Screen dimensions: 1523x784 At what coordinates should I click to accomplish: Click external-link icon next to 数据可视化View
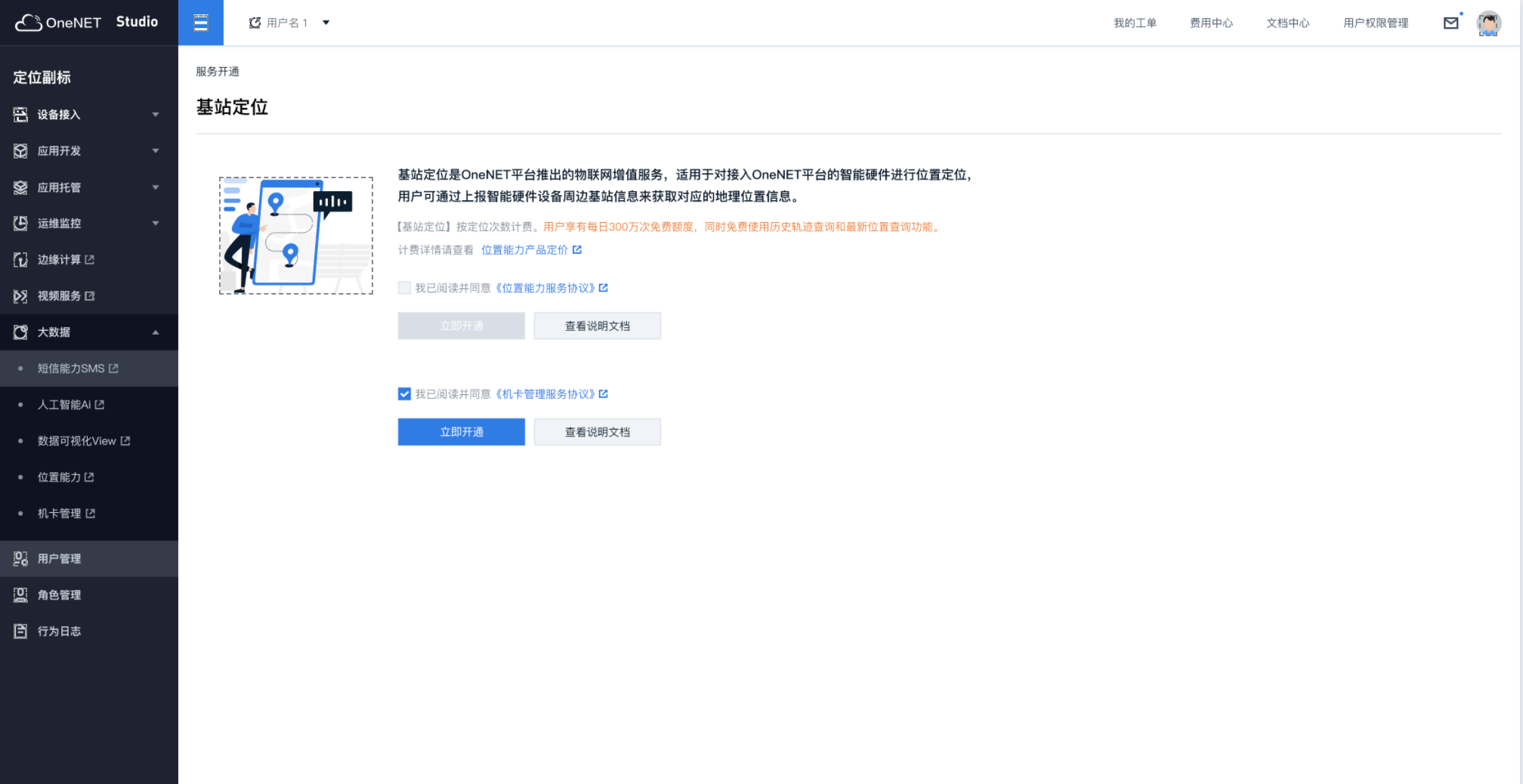tap(125, 441)
